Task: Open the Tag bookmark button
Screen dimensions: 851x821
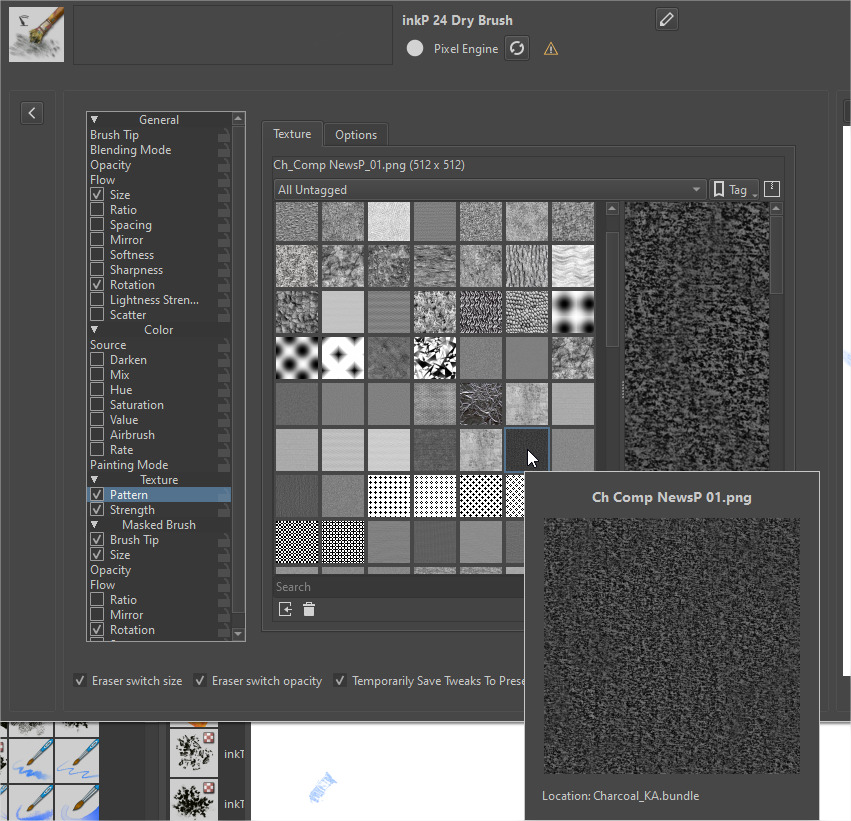Action: [x=733, y=189]
